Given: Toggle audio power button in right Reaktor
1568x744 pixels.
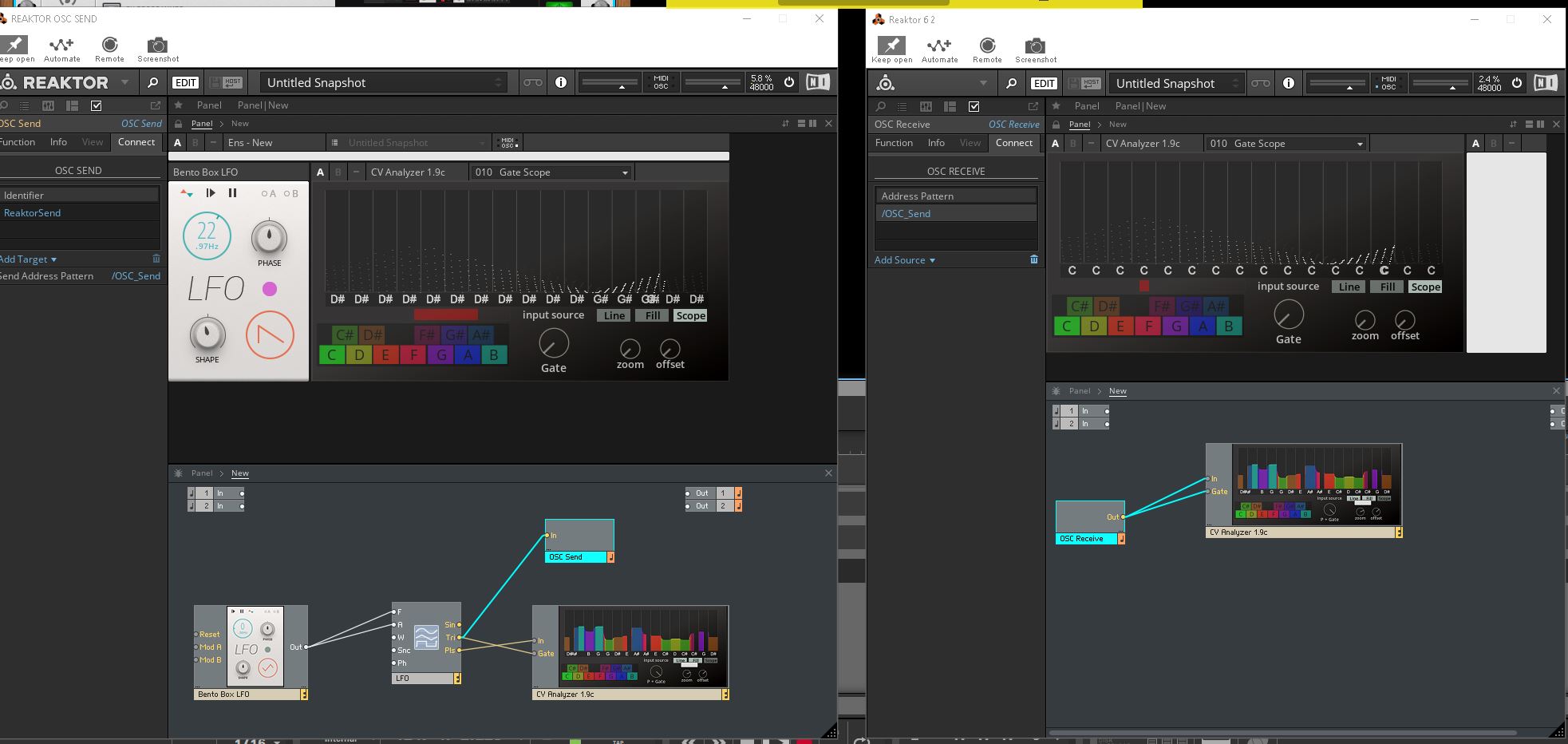Looking at the screenshot, I should click(1517, 83).
